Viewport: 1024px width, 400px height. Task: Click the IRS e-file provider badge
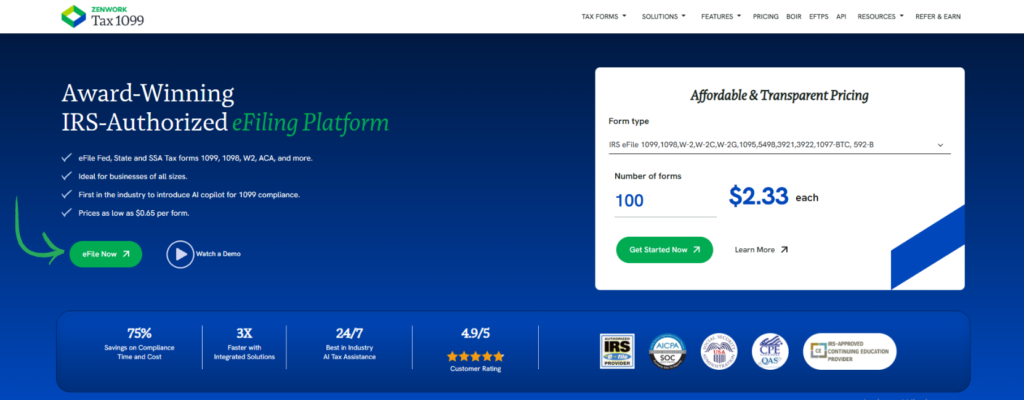617,351
